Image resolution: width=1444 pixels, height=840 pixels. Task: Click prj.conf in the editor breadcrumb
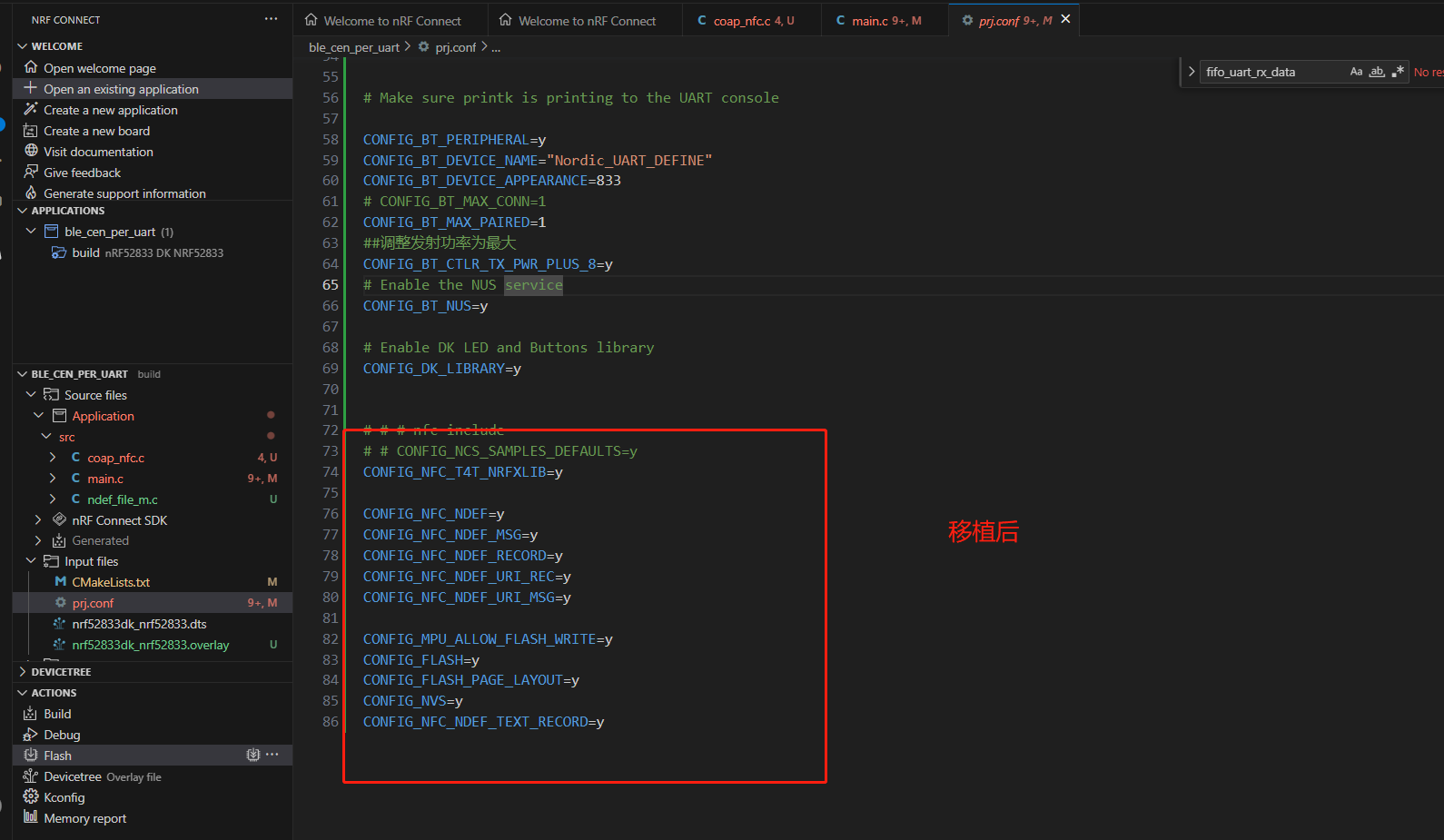point(455,47)
